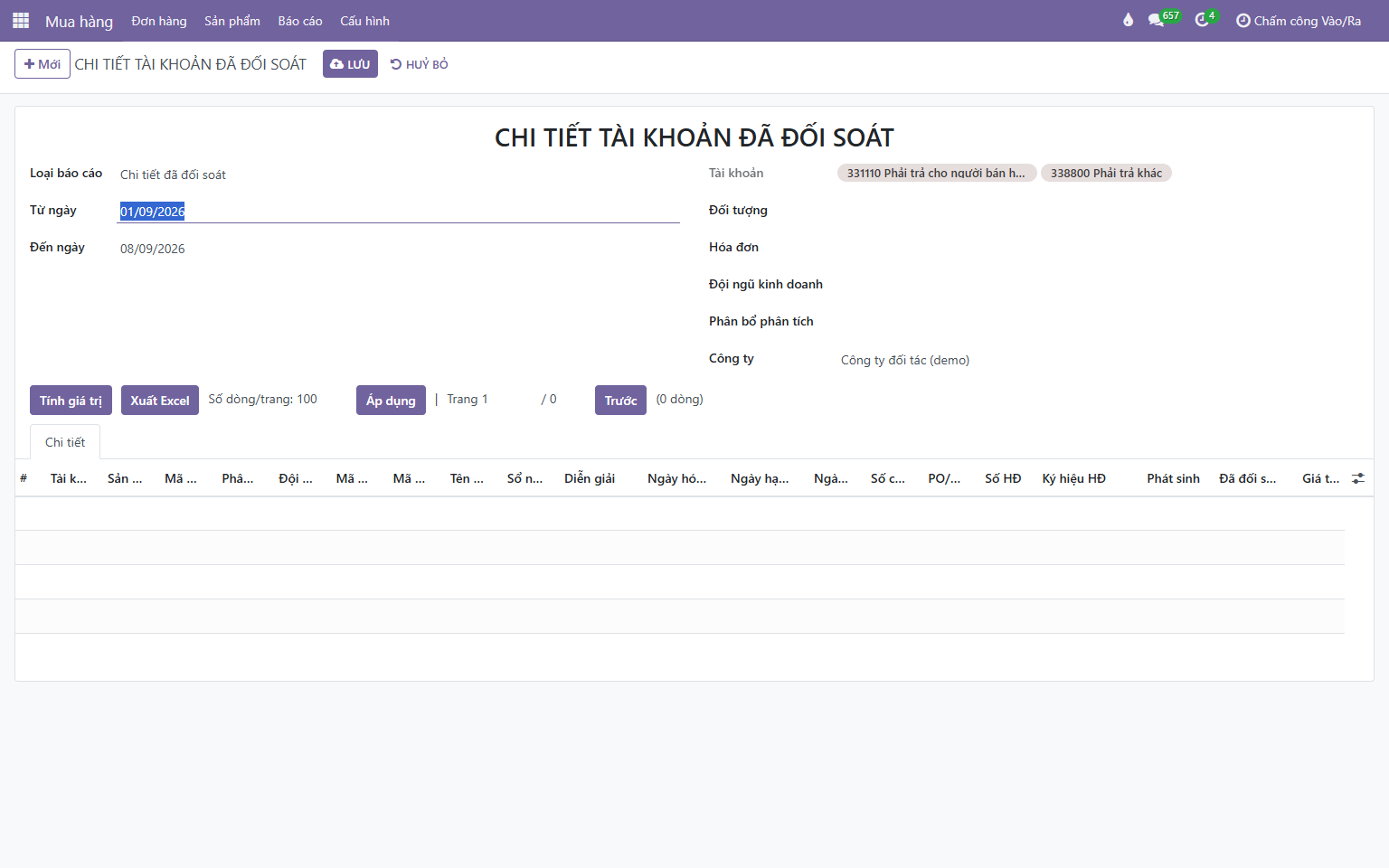Open the Đơn hàng menu
Viewport: 1389px width, 868px height.
[x=159, y=21]
